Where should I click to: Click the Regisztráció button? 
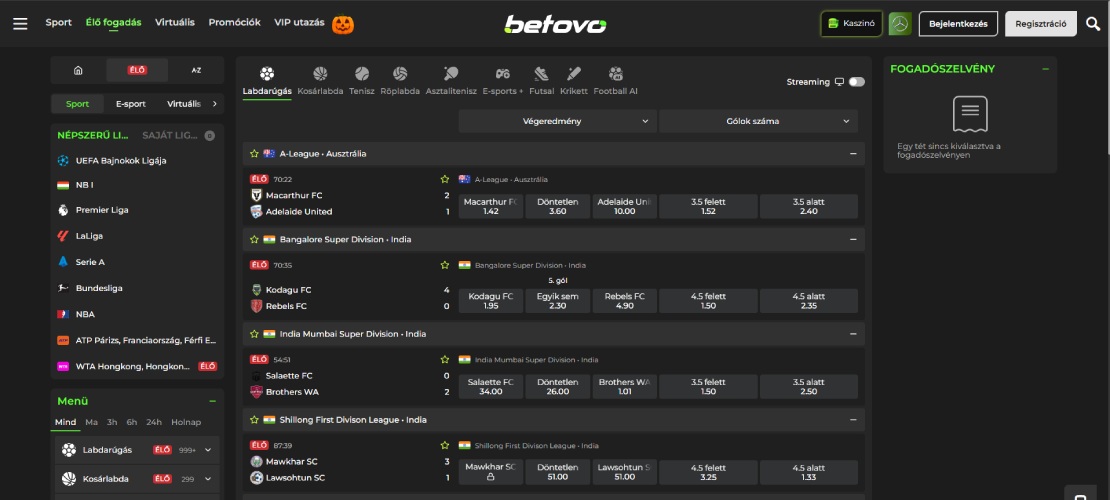(1041, 24)
